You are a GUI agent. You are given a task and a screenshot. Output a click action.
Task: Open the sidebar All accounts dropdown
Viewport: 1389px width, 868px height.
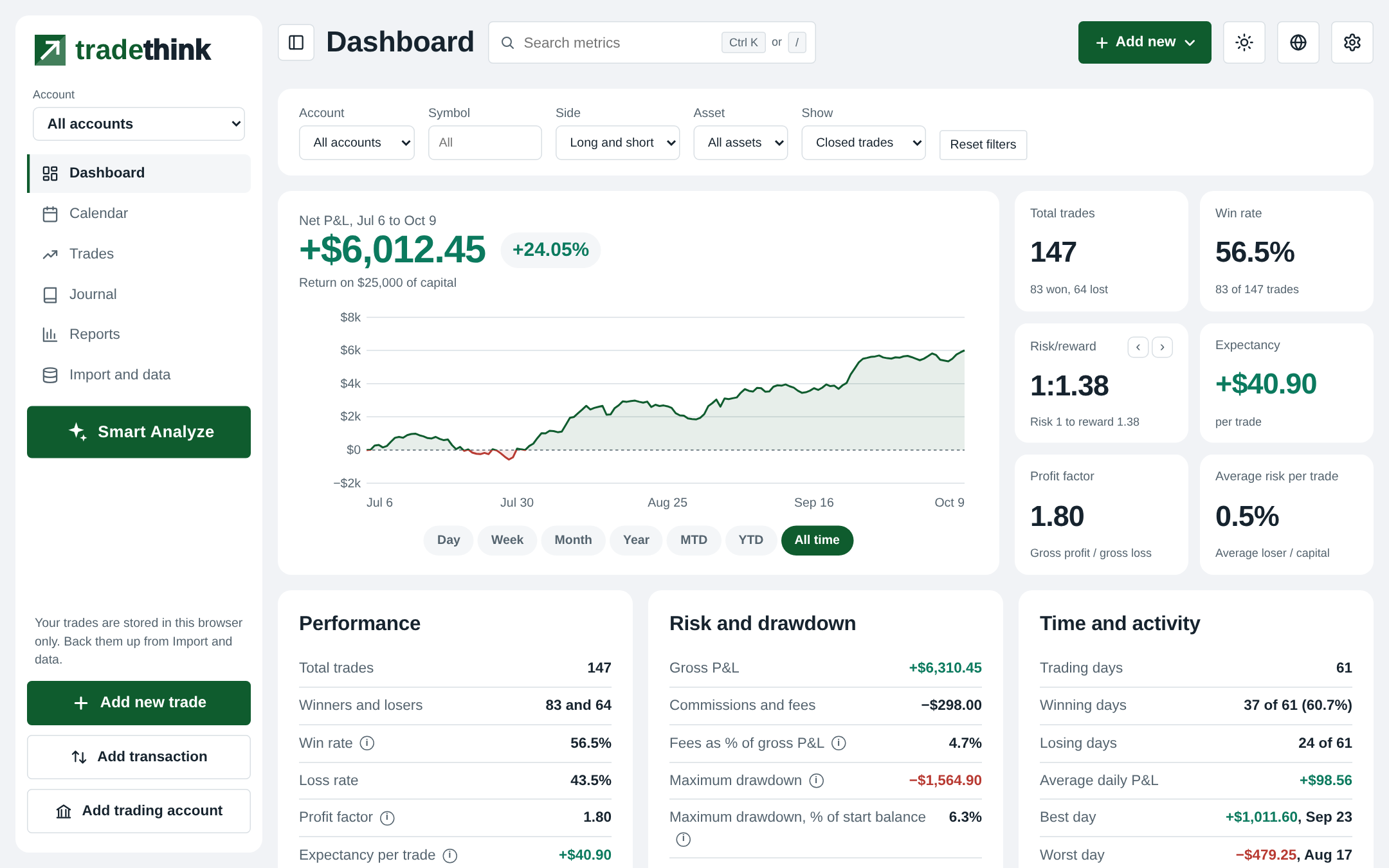[139, 124]
